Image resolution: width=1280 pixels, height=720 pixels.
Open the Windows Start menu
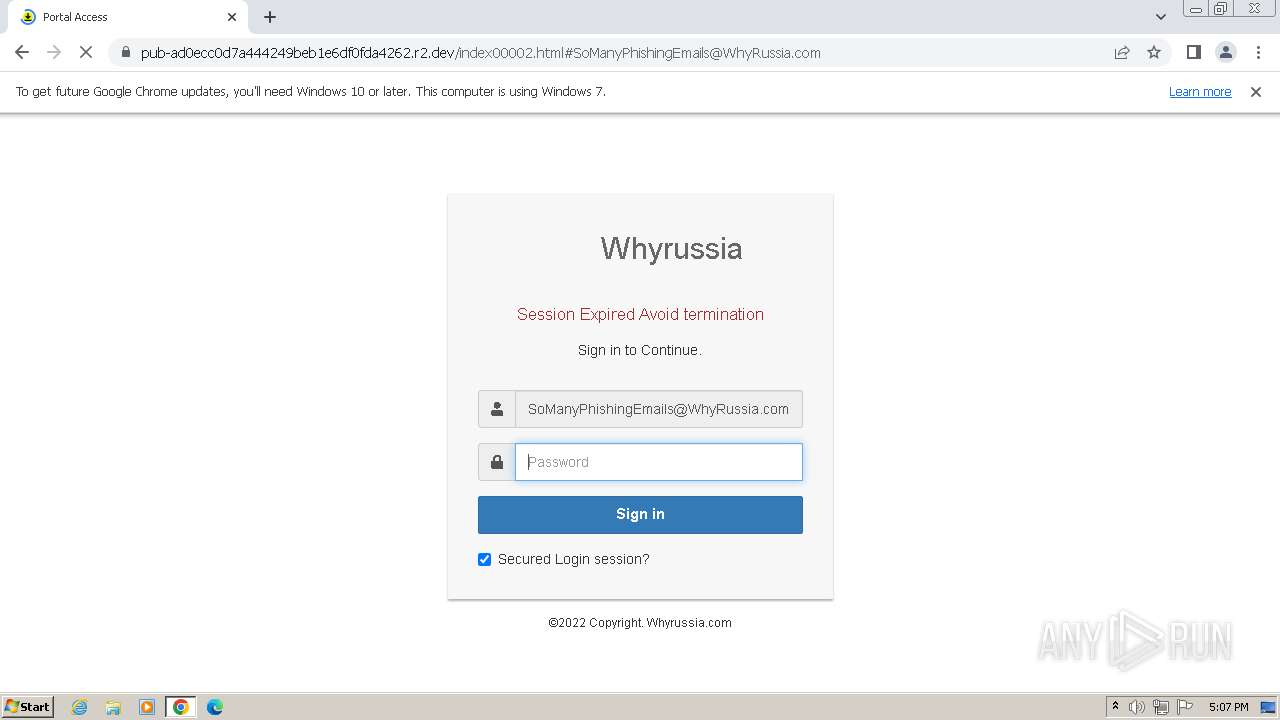(28, 706)
